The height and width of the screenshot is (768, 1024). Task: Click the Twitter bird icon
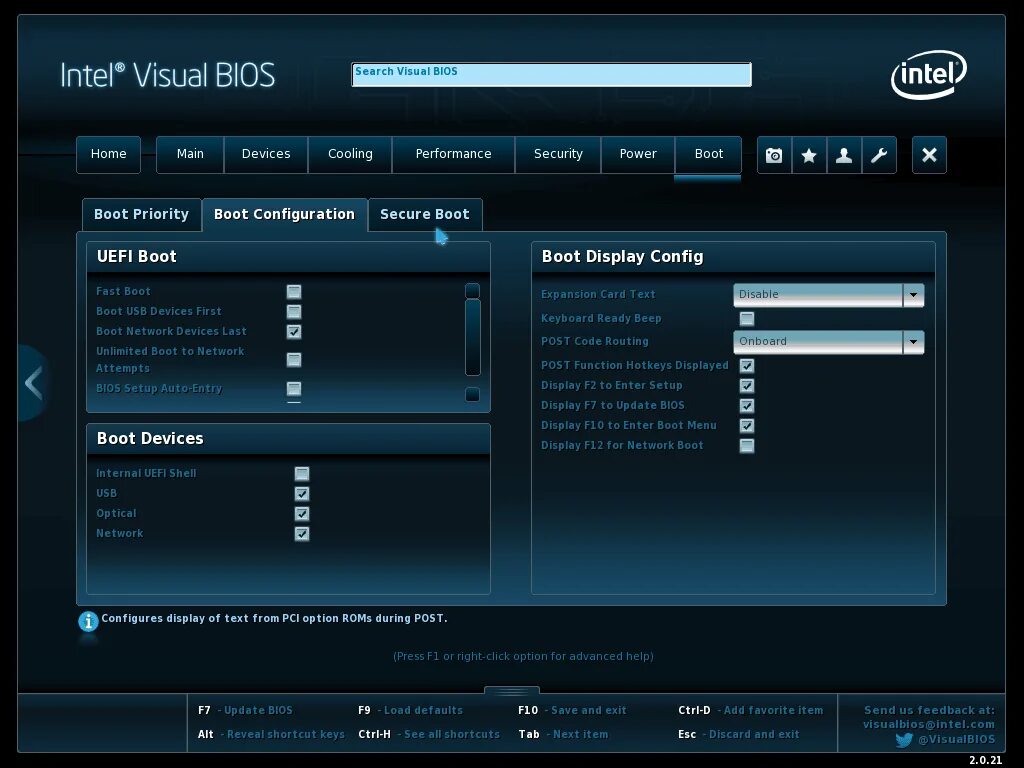[x=904, y=740]
